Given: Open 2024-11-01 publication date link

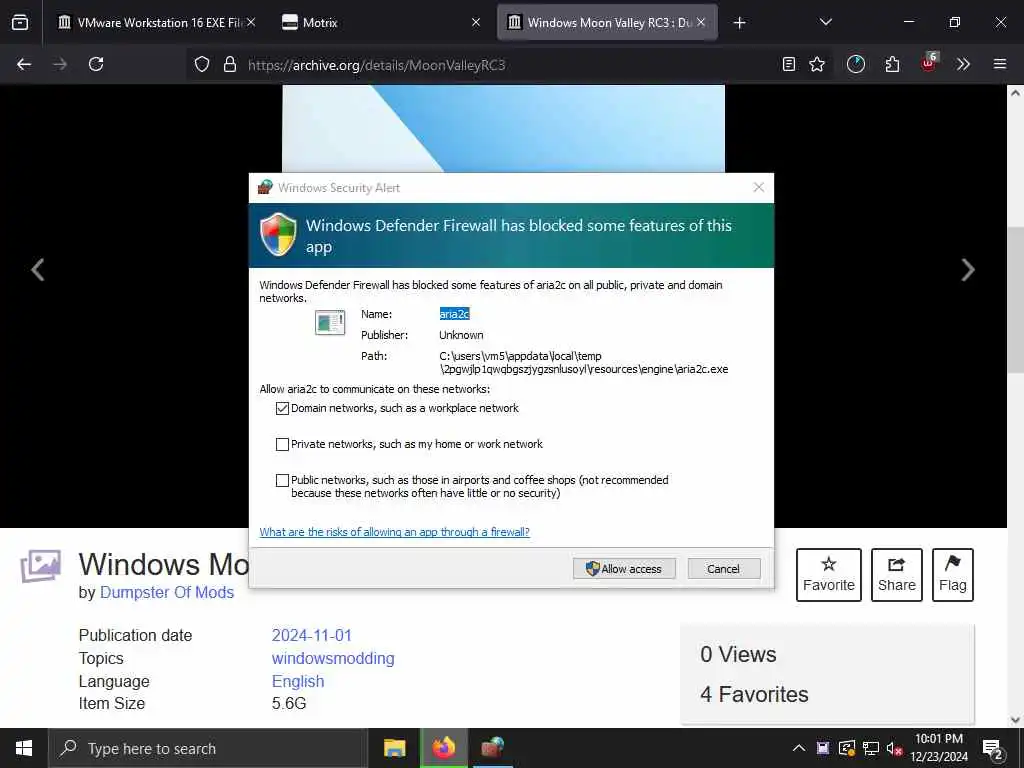Looking at the screenshot, I should point(312,635).
